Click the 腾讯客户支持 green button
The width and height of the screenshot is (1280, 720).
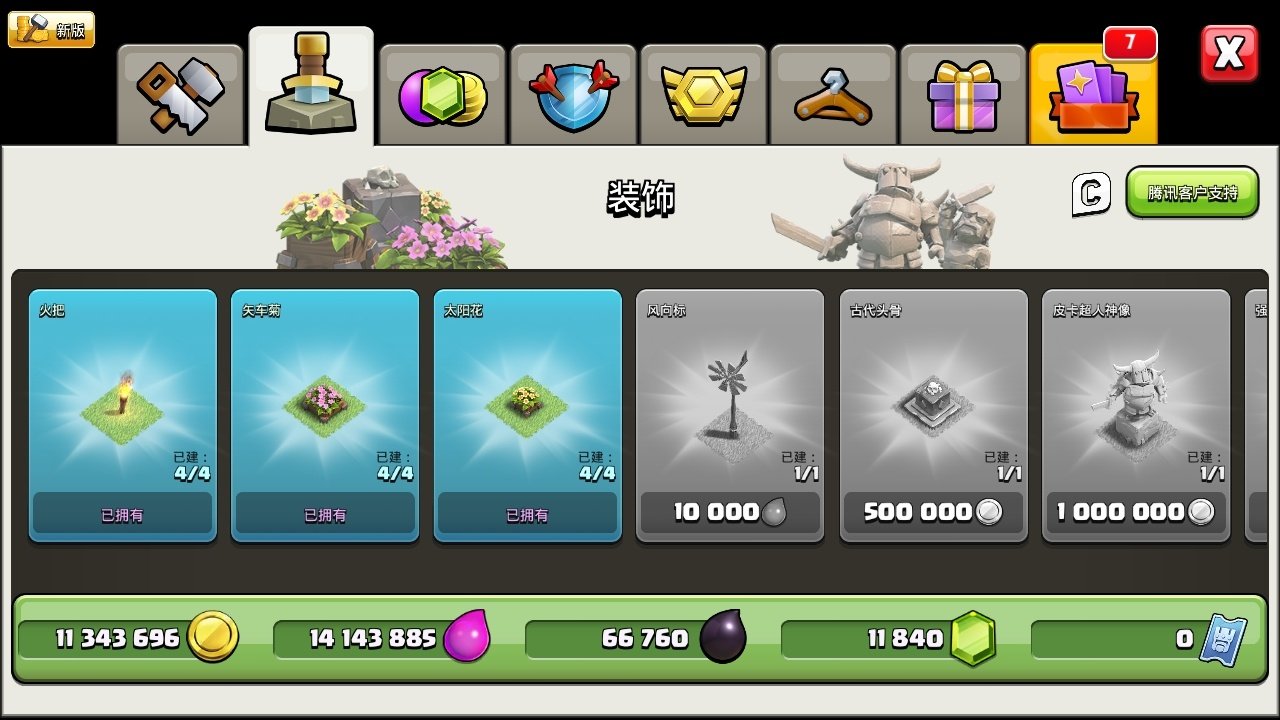1192,192
